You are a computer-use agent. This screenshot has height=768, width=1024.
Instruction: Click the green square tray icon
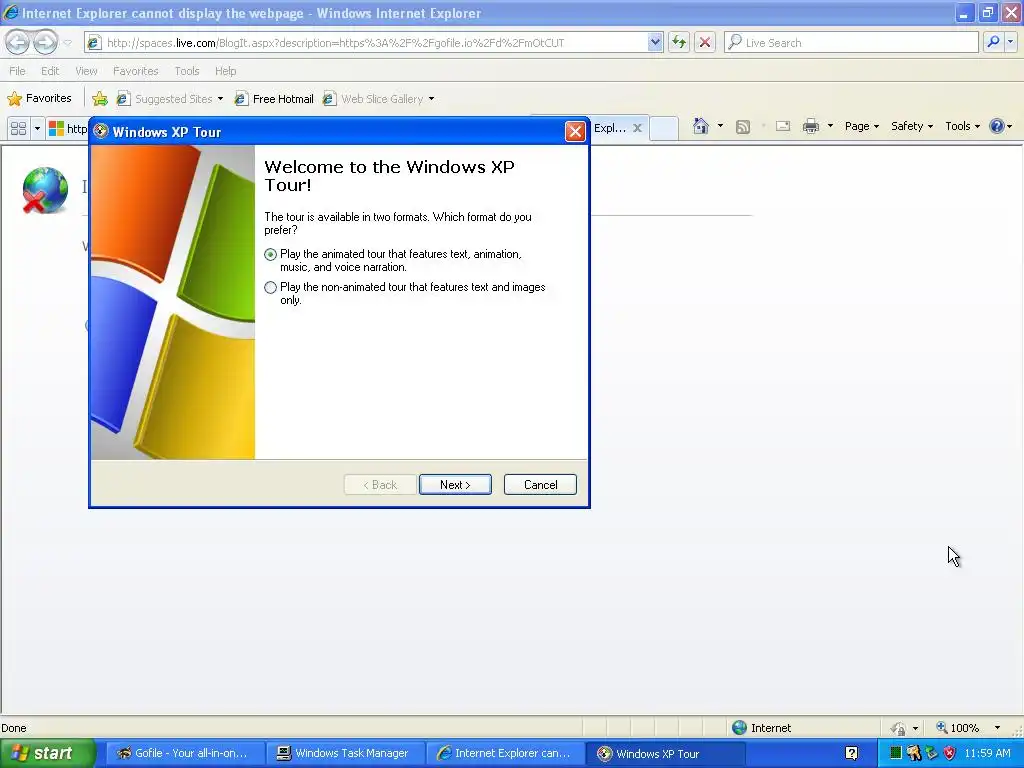tap(896, 753)
